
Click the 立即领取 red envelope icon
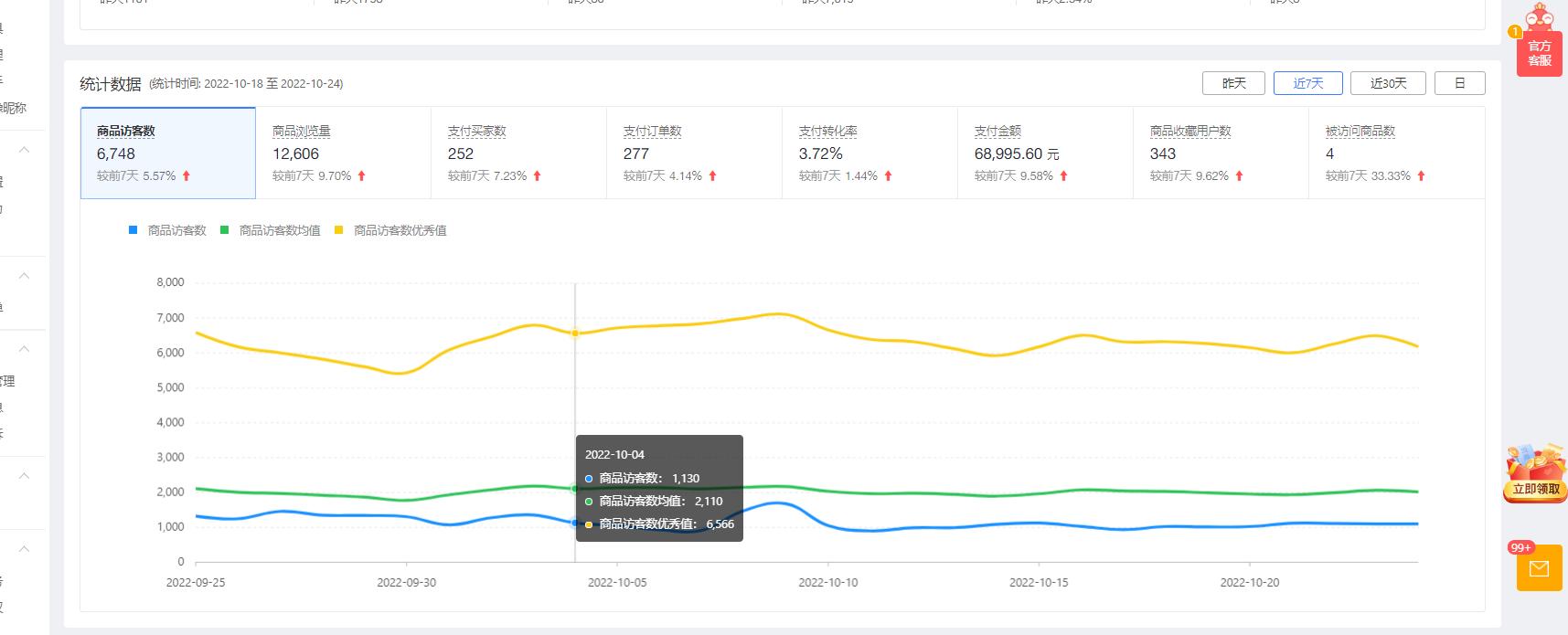[x=1535, y=473]
